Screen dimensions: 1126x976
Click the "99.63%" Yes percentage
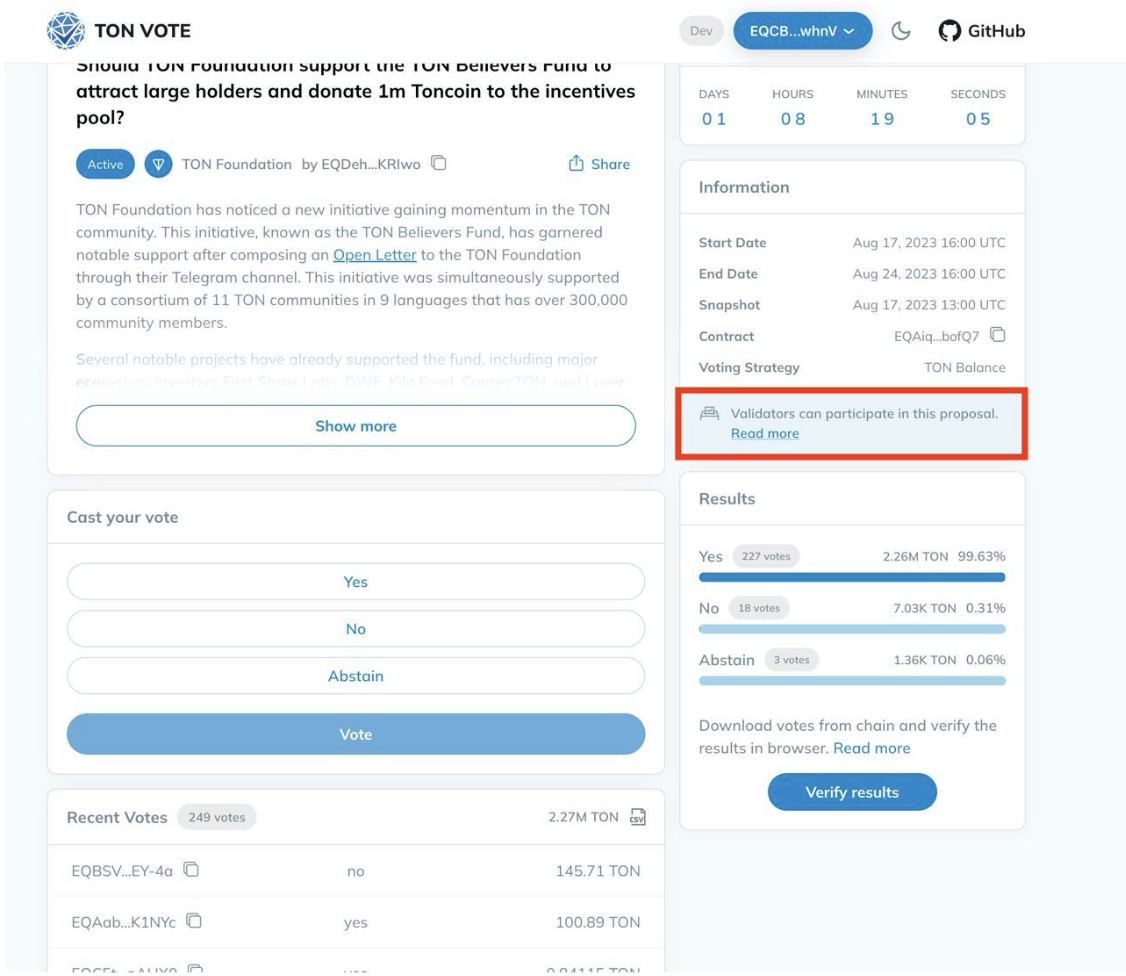[982, 557]
